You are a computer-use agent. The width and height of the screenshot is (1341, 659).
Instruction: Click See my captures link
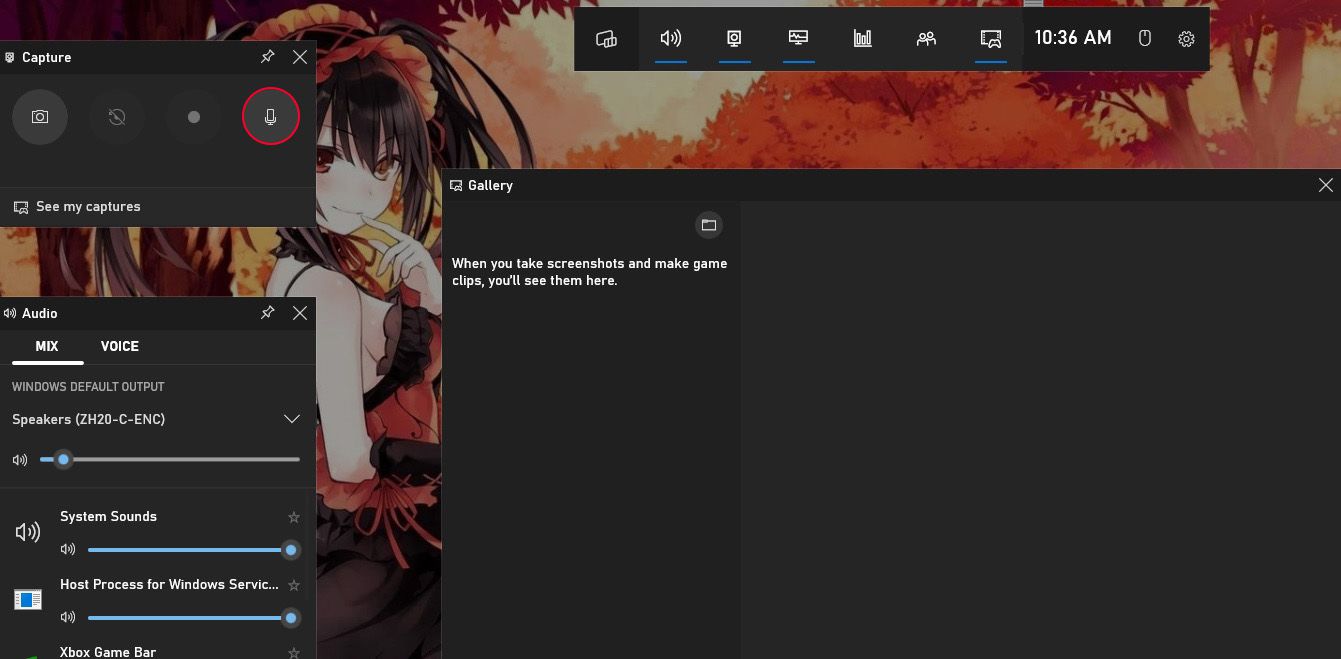(x=88, y=207)
